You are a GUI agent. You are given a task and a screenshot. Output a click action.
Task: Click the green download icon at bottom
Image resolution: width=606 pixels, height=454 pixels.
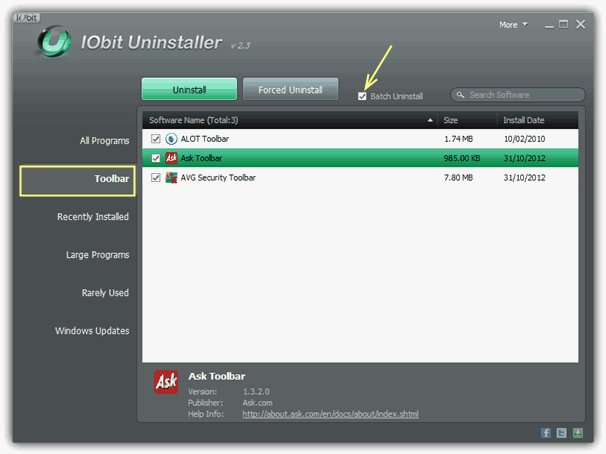578,433
